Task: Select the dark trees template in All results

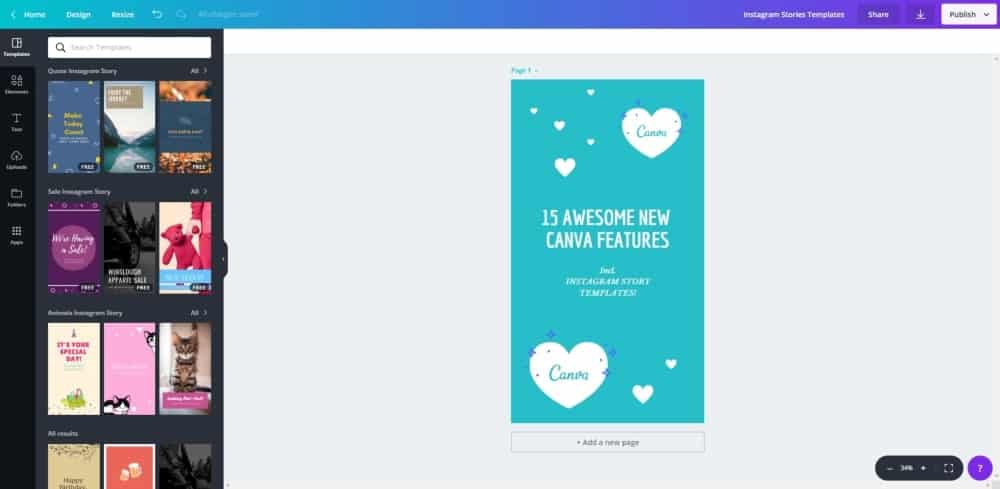Action: tap(185, 466)
